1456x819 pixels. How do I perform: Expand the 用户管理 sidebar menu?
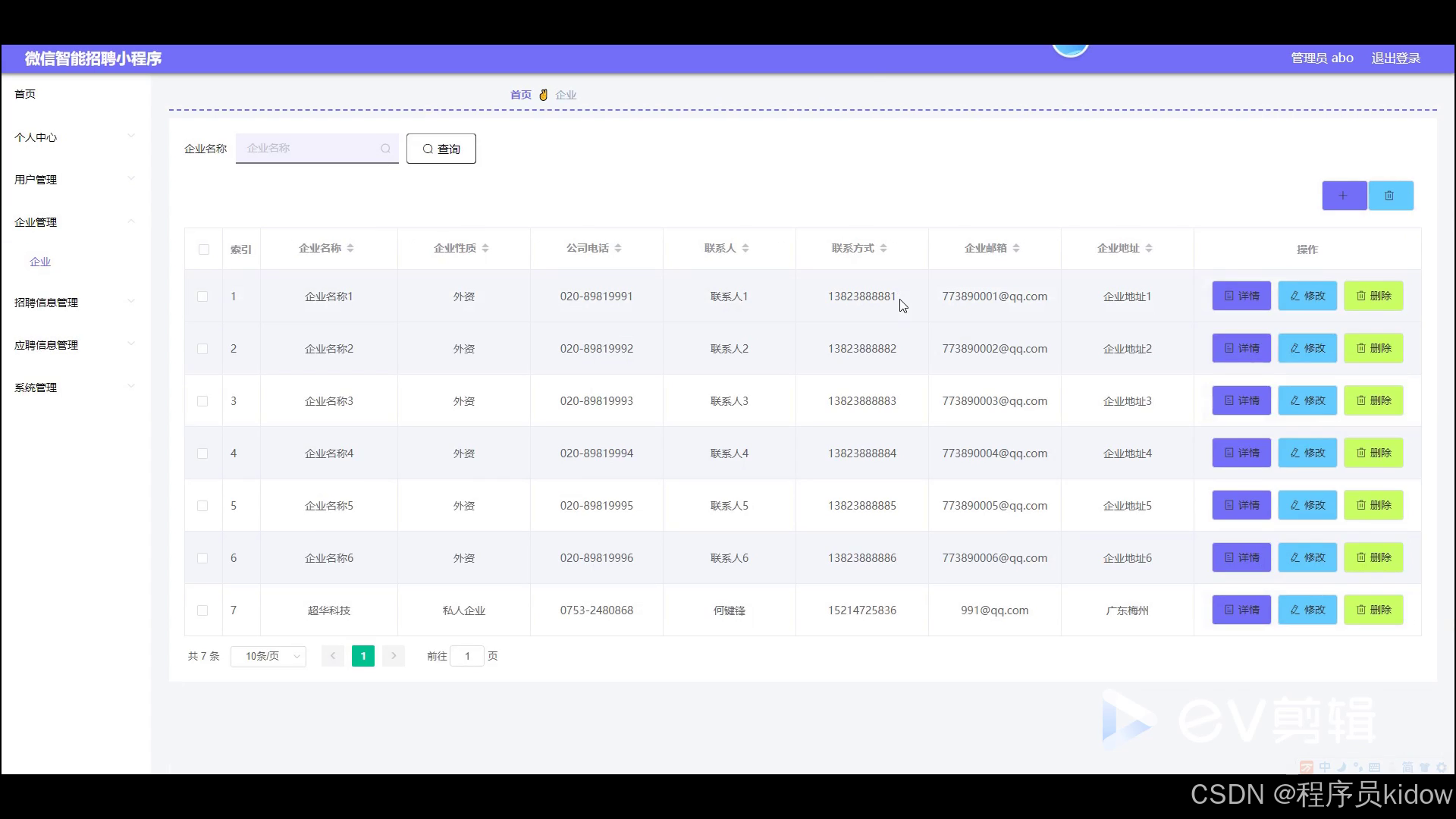pyautogui.click(x=75, y=180)
